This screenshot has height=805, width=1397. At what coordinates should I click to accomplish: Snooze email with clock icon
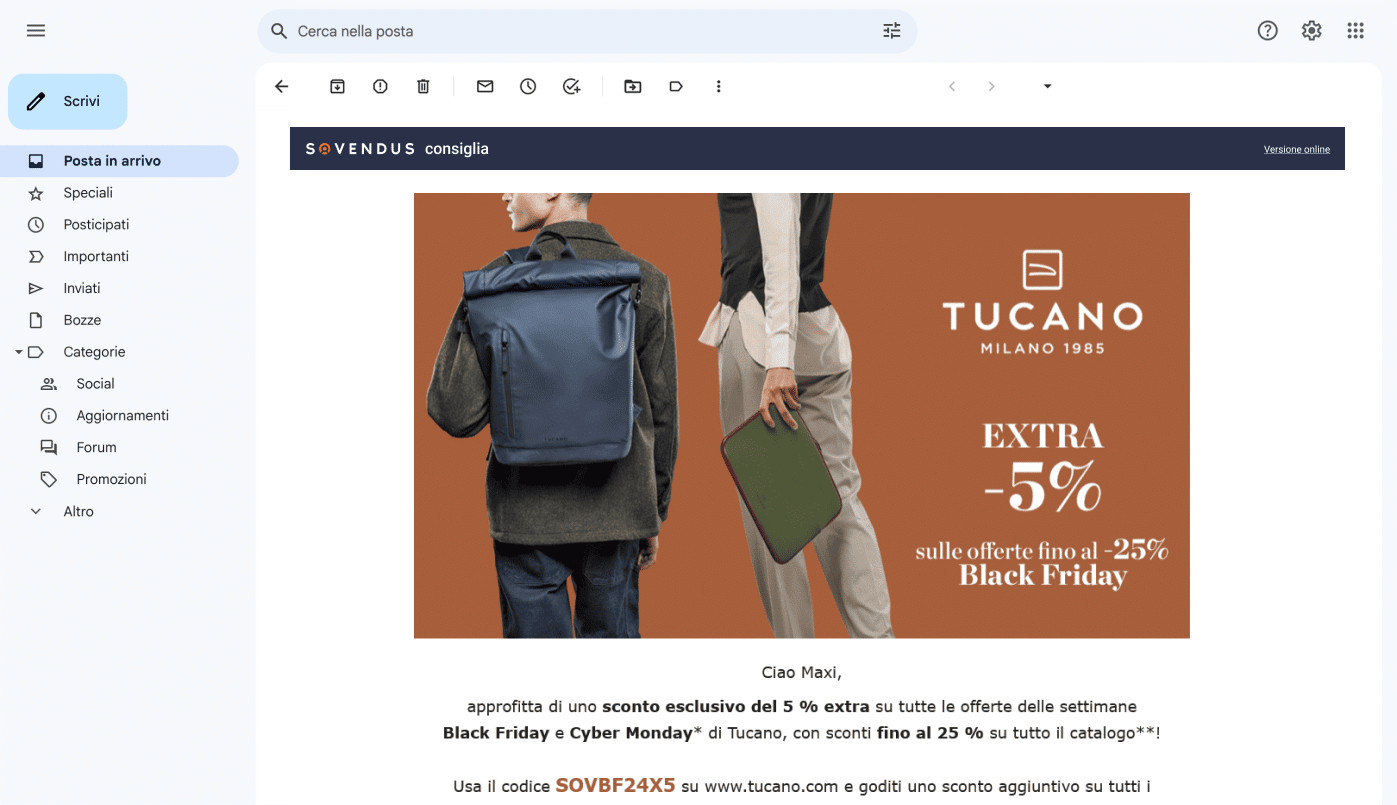pyautogui.click(x=528, y=87)
